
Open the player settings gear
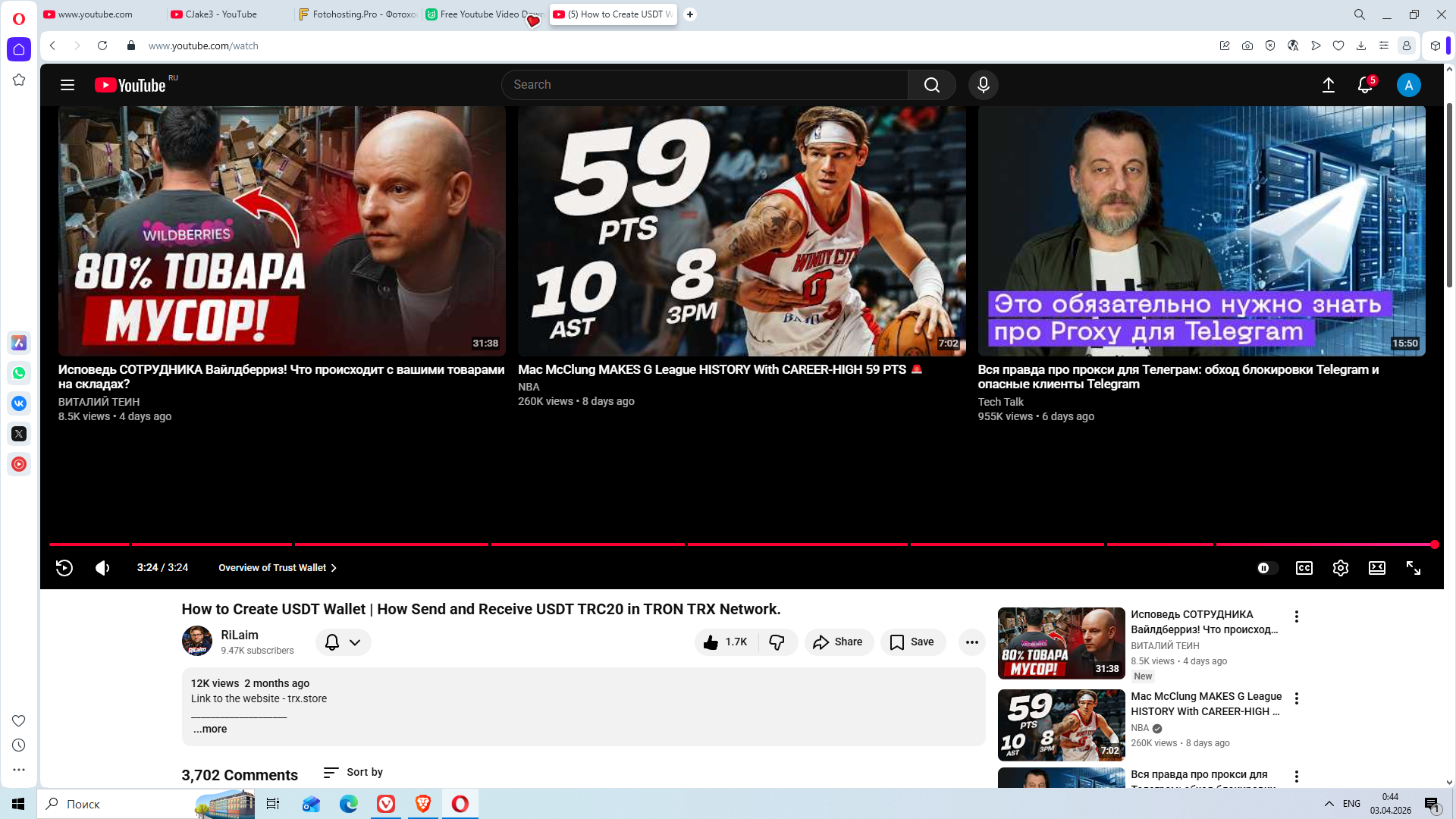coord(1340,568)
